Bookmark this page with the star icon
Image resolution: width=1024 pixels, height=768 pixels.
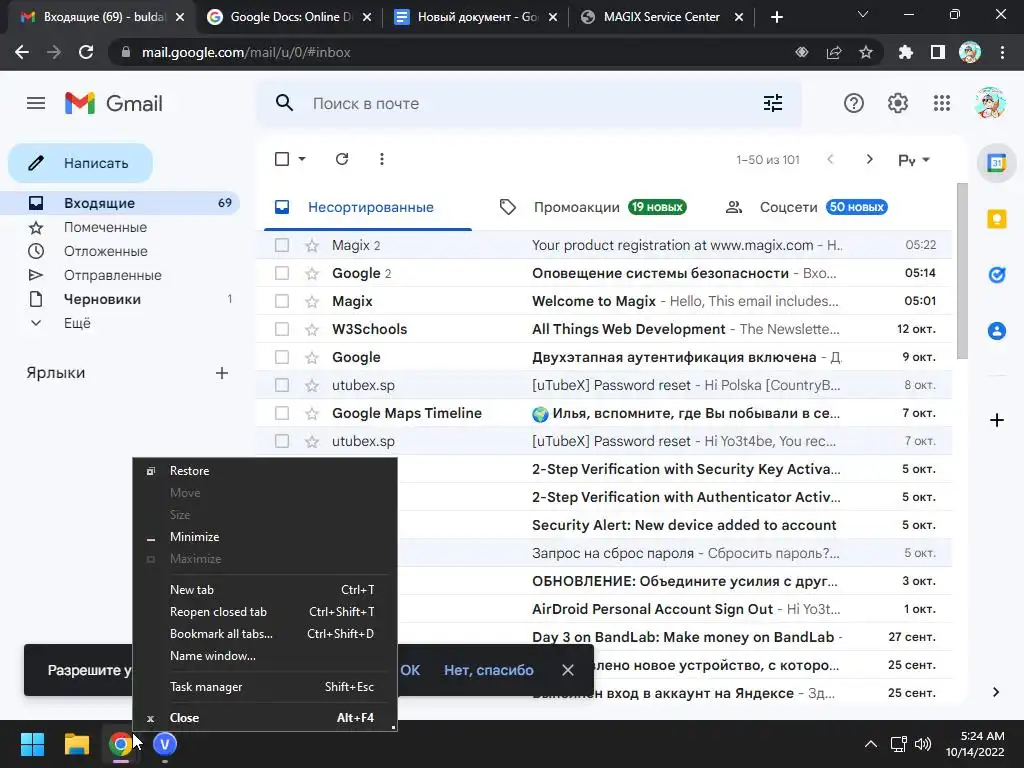coord(866,52)
